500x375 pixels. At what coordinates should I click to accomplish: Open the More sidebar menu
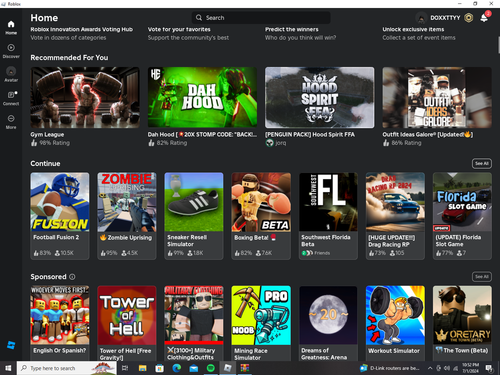tap(11, 122)
